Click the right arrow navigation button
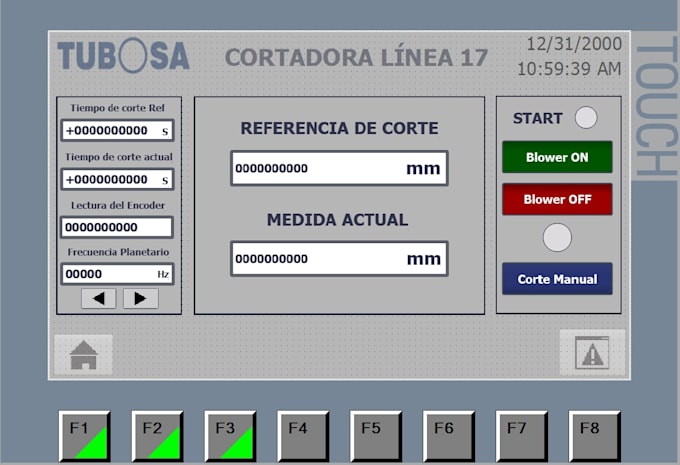Screen dimensions: 680x465 pyautogui.click(x=141, y=298)
